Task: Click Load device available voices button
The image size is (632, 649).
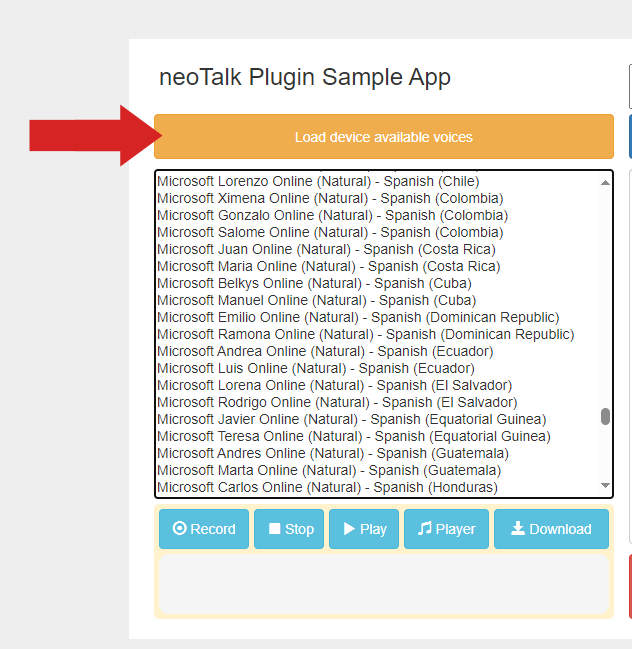Action: (384, 137)
